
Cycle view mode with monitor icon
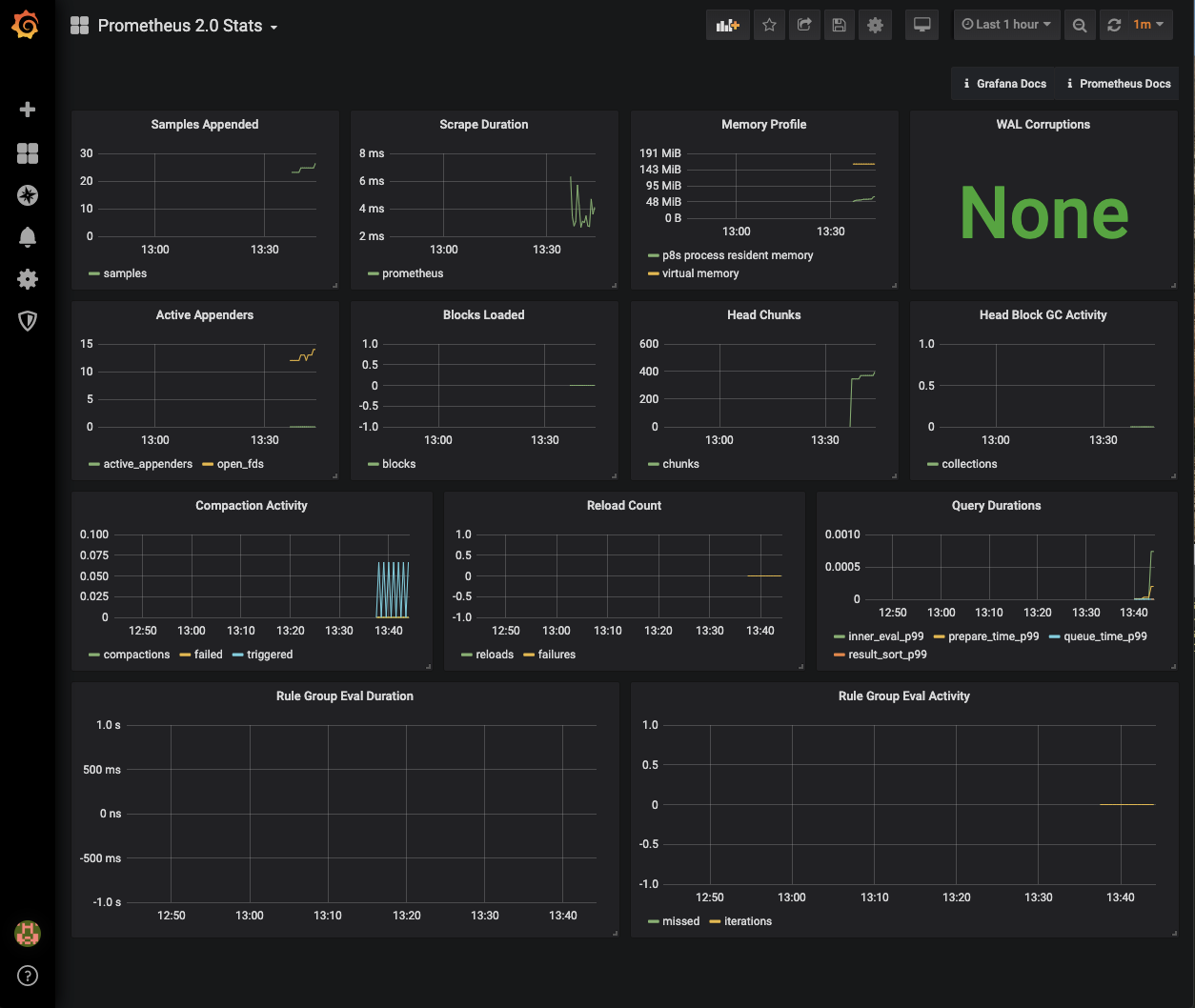click(x=922, y=26)
